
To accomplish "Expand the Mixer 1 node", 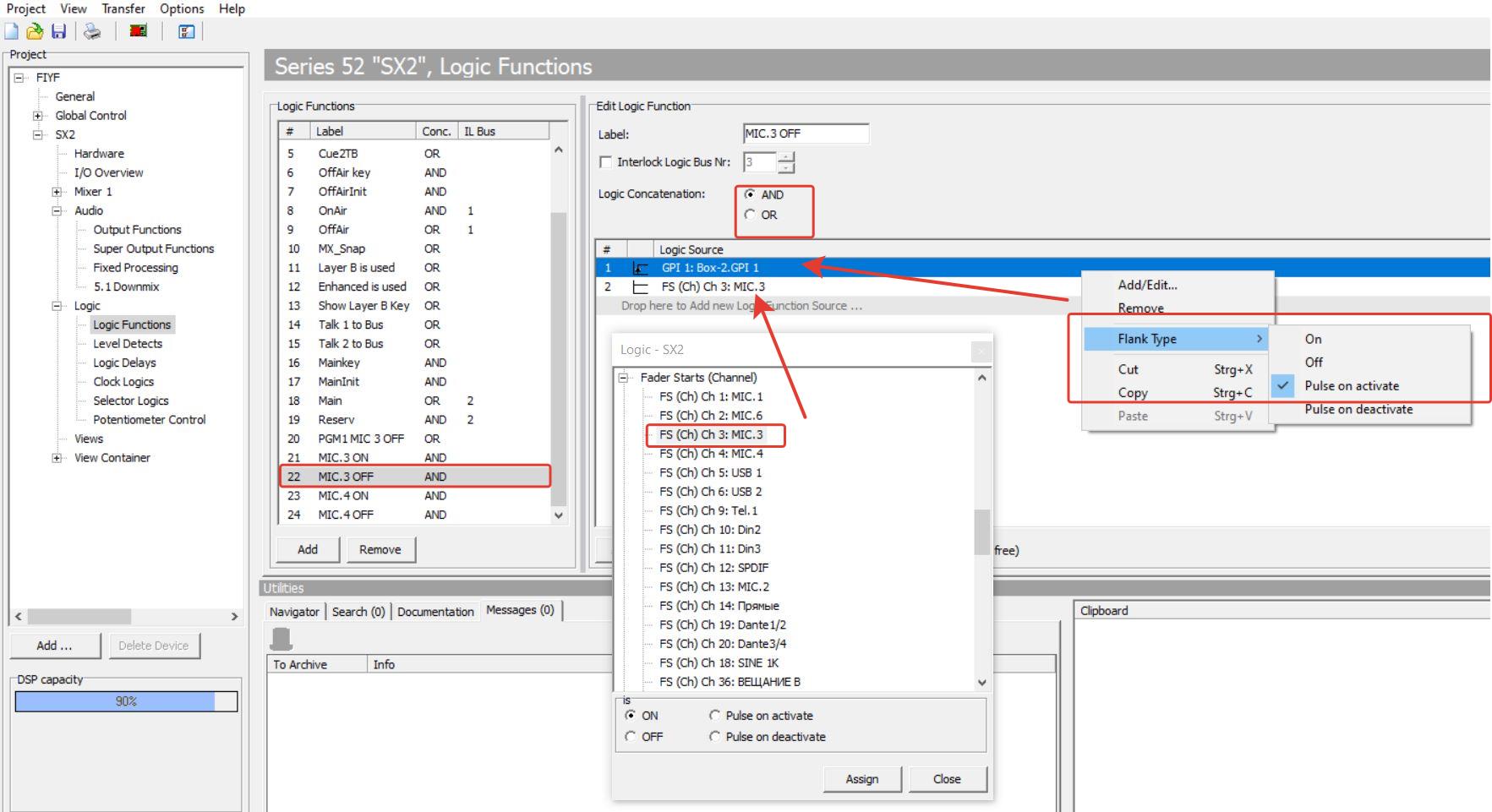I will click(x=57, y=192).
